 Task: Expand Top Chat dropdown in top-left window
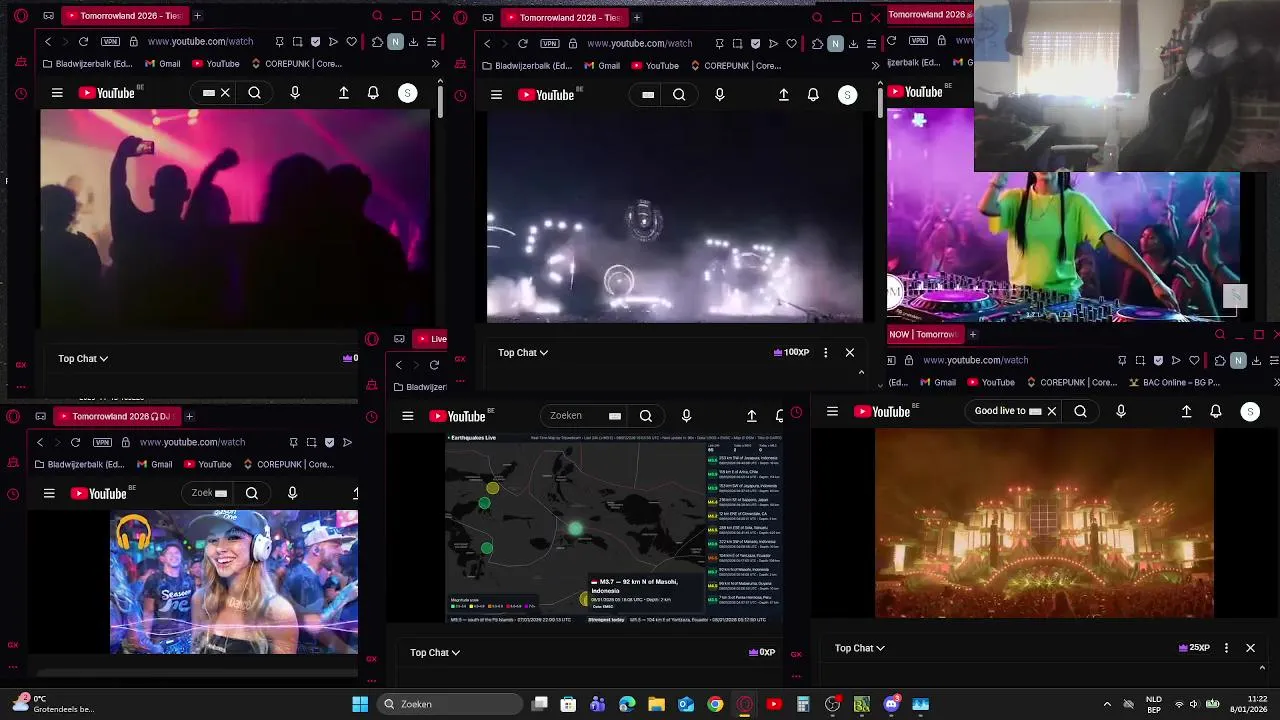(x=83, y=358)
